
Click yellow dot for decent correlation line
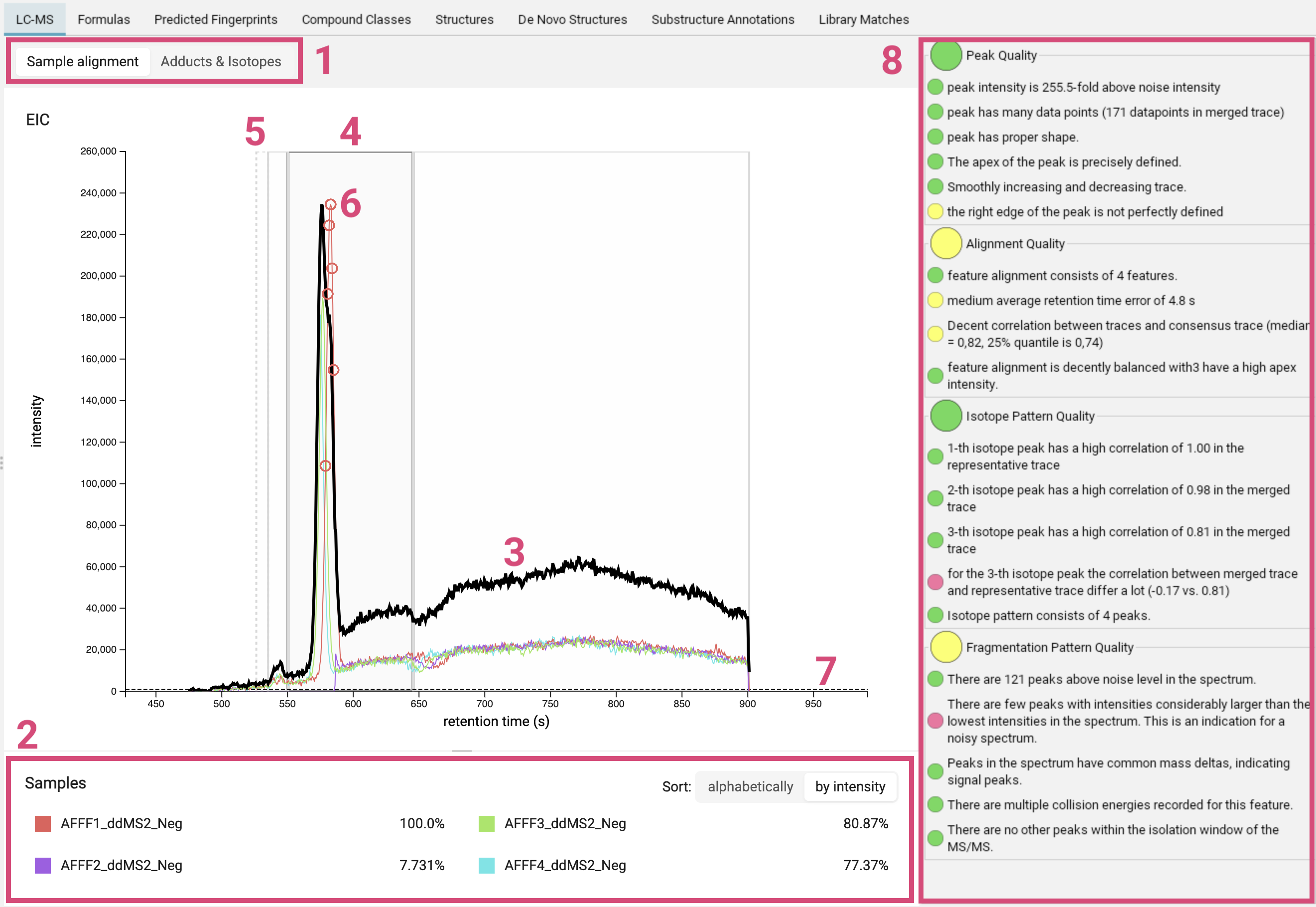point(935,333)
